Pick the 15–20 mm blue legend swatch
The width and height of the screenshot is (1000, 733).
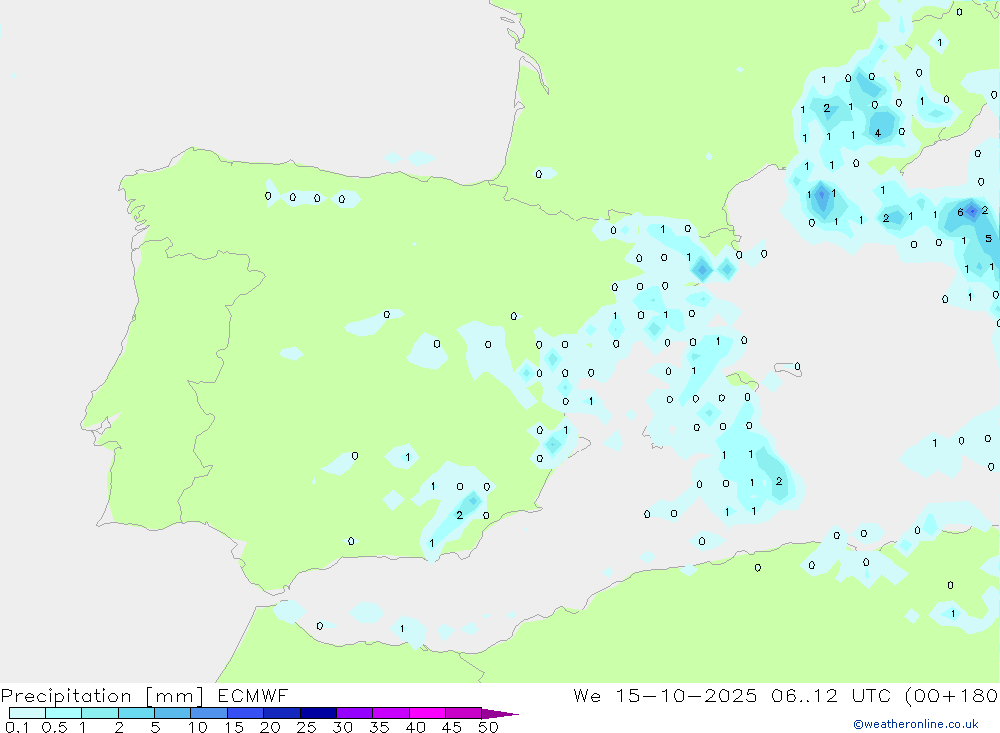coord(246,713)
